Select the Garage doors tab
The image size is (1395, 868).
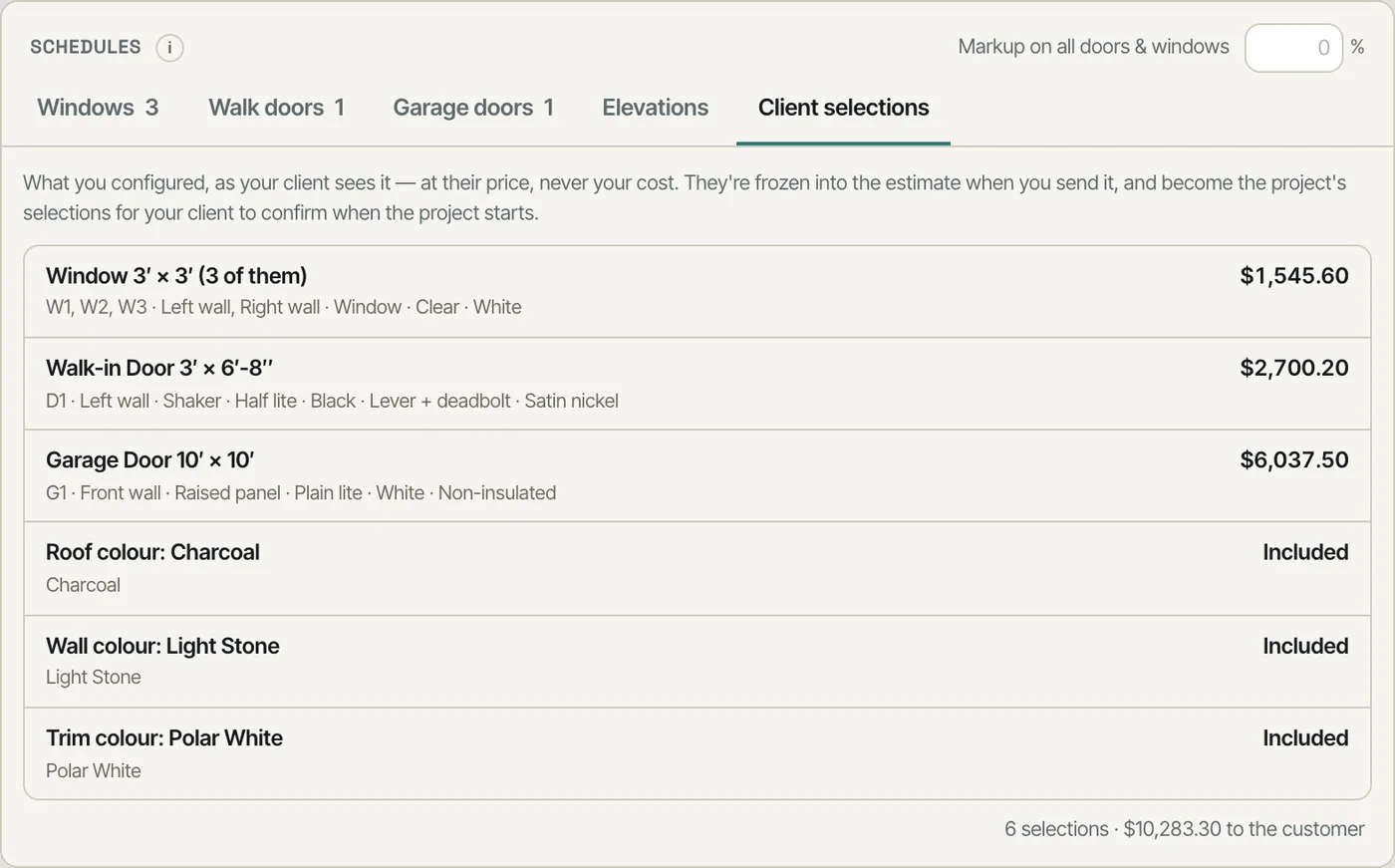coord(473,108)
